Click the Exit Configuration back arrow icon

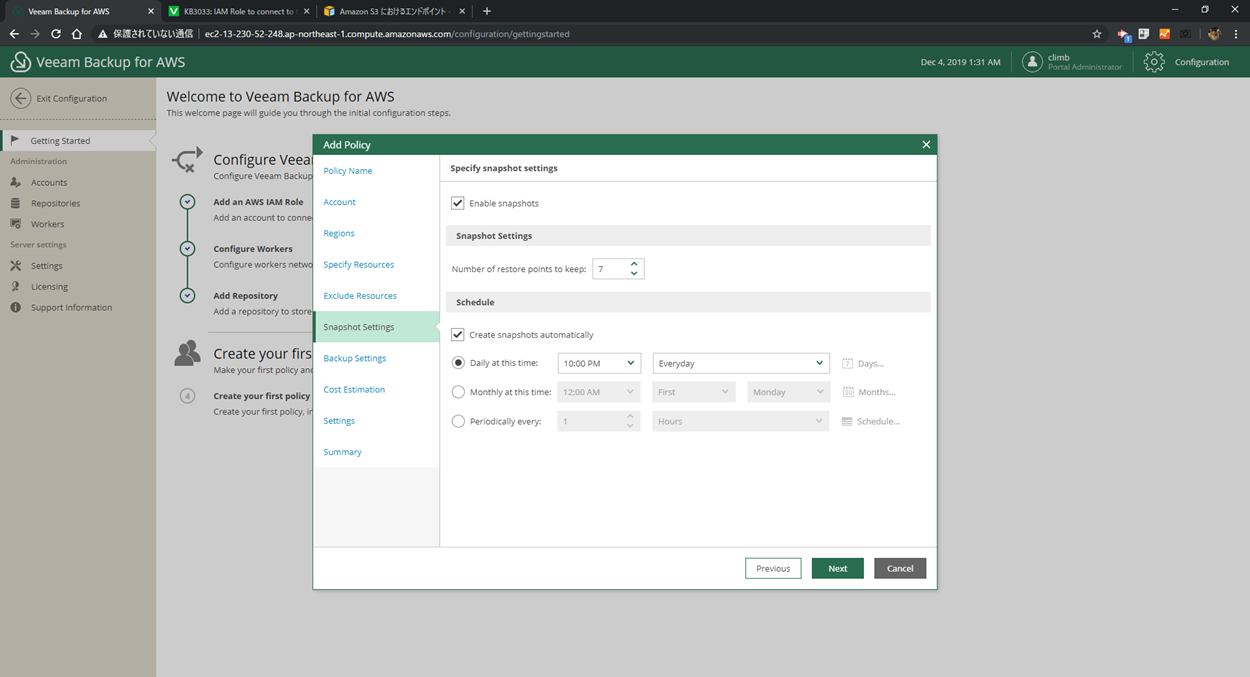tap(20, 98)
